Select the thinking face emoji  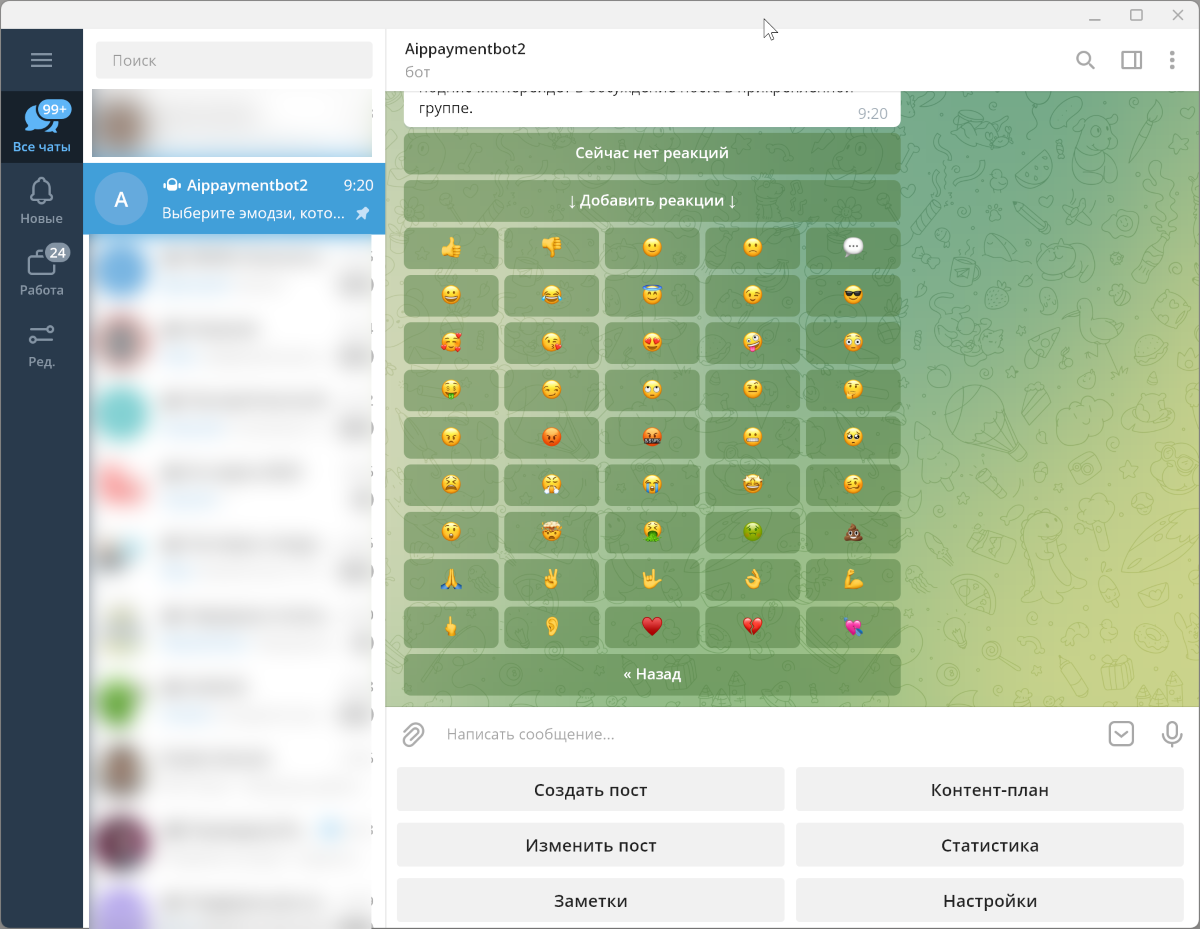click(x=853, y=390)
